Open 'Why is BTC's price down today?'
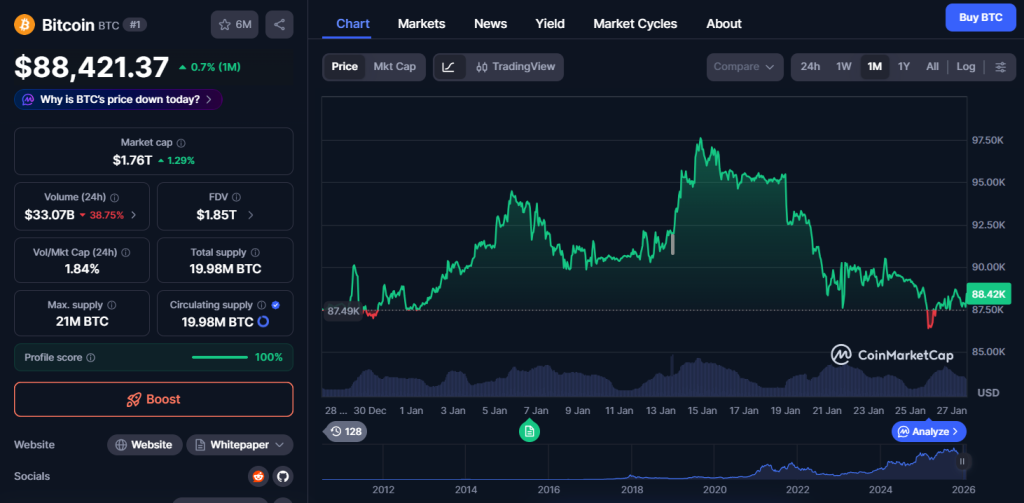This screenshot has height=503, width=1024. [x=118, y=100]
